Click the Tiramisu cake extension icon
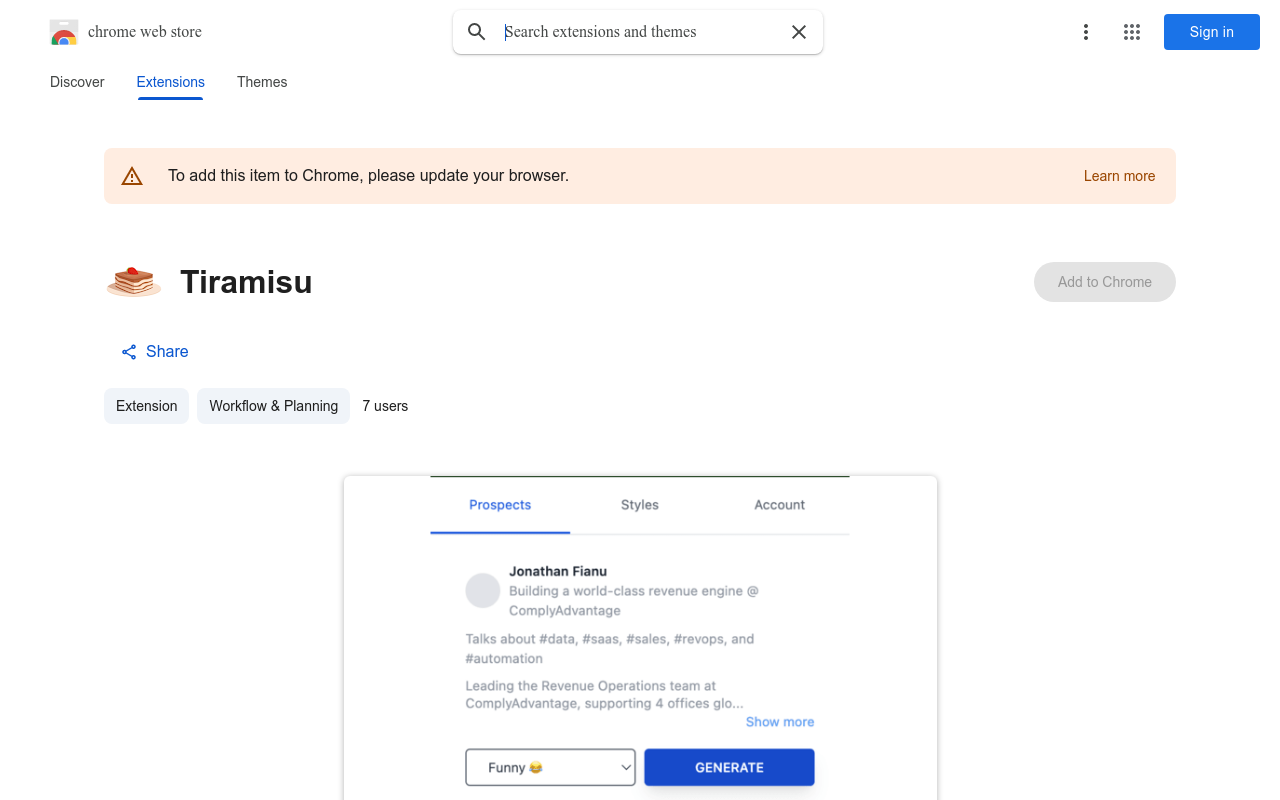Screen dimensions: 1280x800 (134, 282)
